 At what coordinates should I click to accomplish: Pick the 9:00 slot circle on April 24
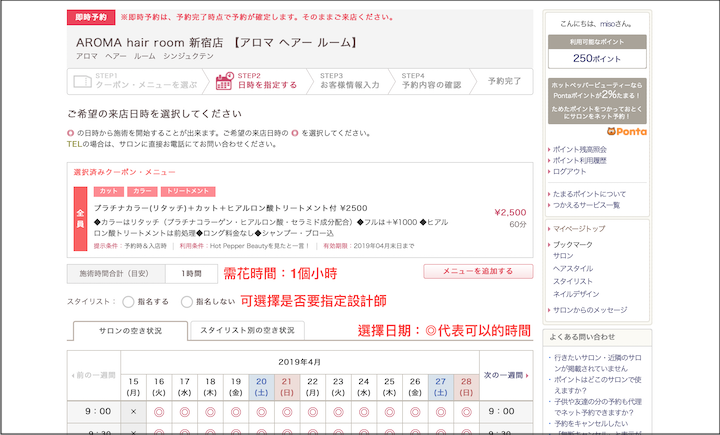tap(363, 410)
